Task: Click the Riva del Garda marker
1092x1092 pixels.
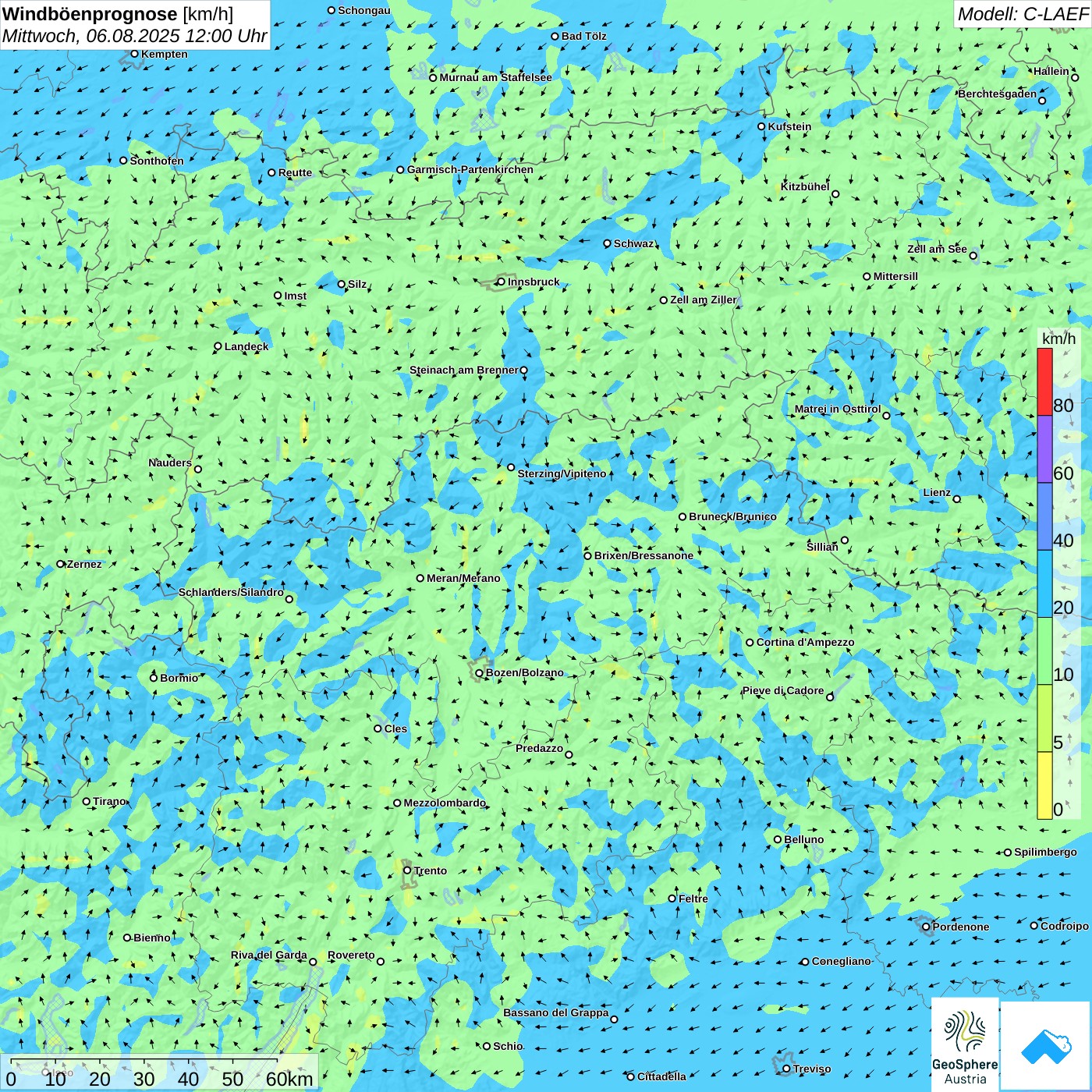Action: [313, 962]
